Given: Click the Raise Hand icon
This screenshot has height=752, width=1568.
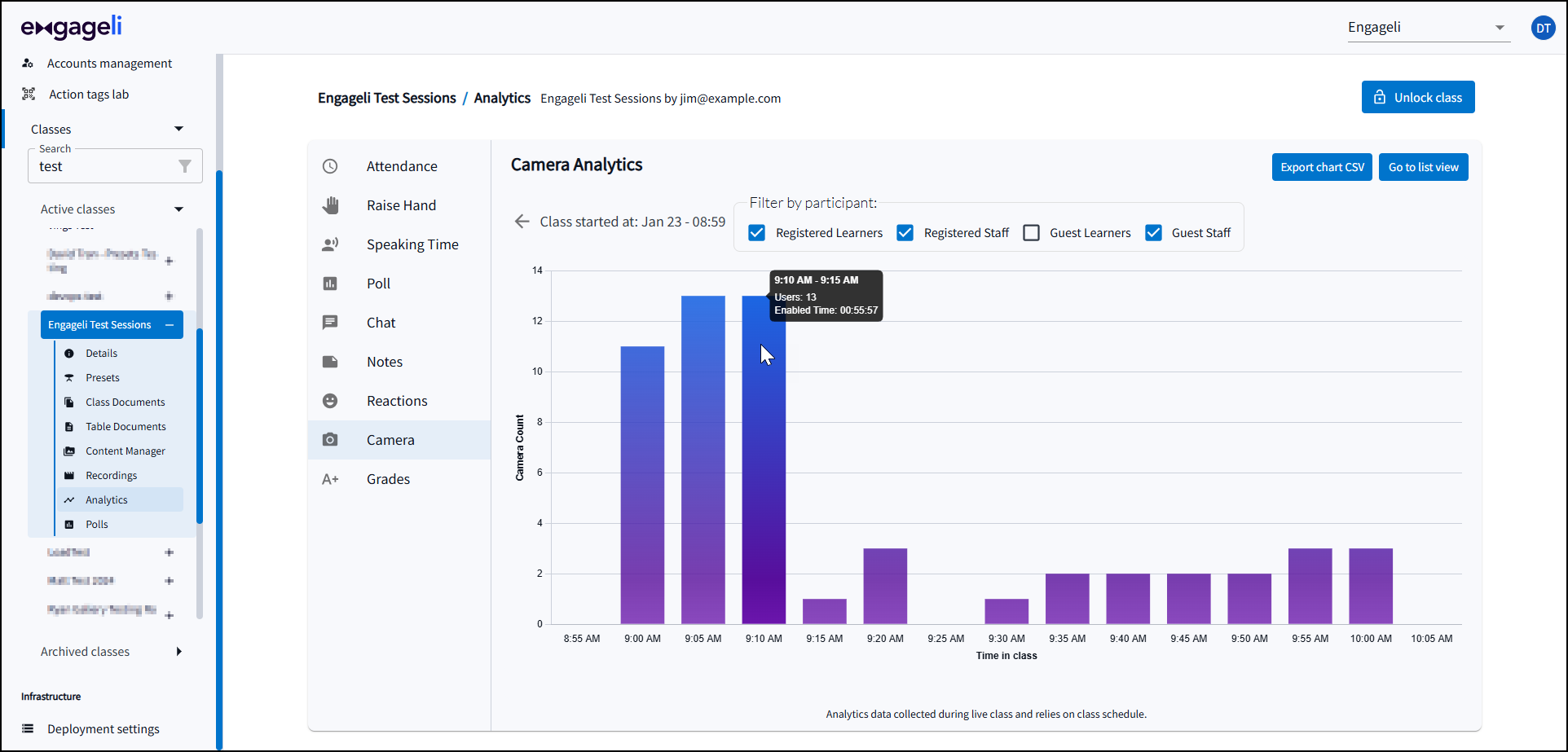Looking at the screenshot, I should click(x=330, y=205).
